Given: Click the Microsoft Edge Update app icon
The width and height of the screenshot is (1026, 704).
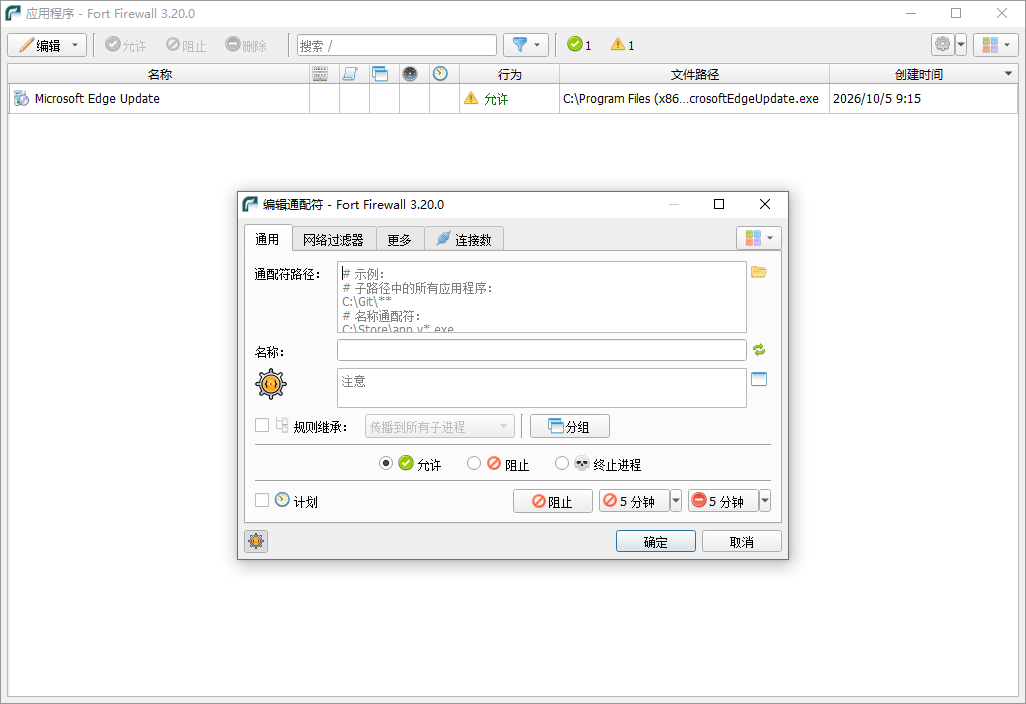Looking at the screenshot, I should [x=21, y=99].
